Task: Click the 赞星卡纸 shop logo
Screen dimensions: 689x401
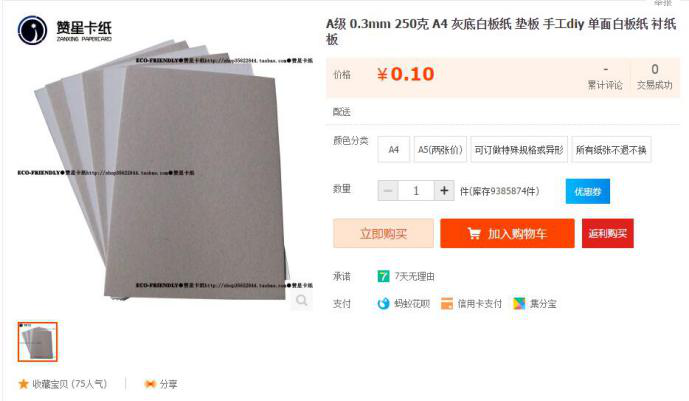Action: point(65,30)
